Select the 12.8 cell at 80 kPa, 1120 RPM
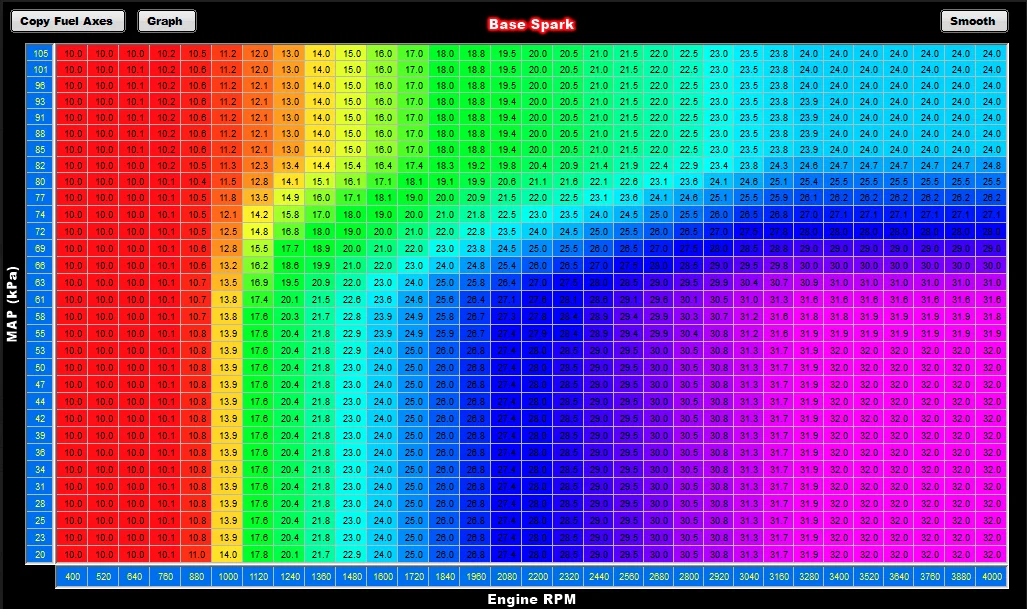Screen dimensions: 1027x609 tap(259, 181)
